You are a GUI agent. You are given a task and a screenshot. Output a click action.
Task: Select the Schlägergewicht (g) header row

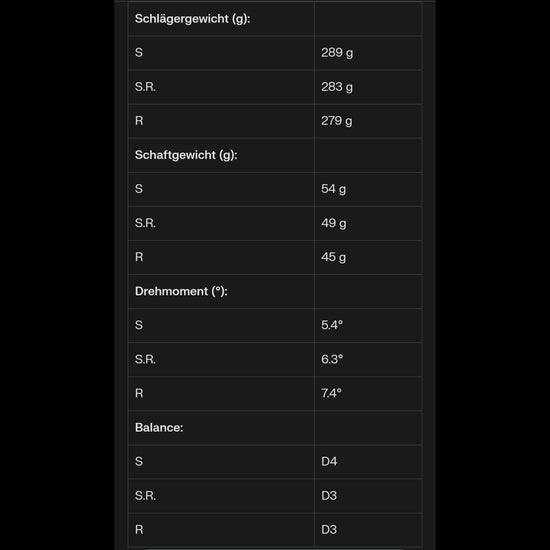click(275, 19)
